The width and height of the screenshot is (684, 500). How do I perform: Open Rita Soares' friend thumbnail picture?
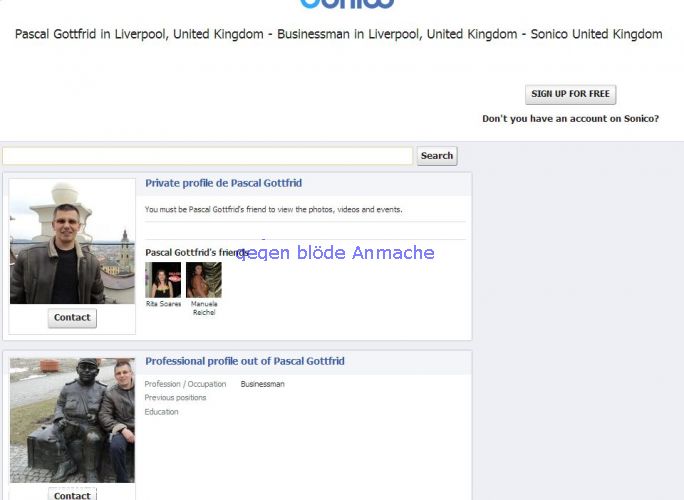click(163, 280)
